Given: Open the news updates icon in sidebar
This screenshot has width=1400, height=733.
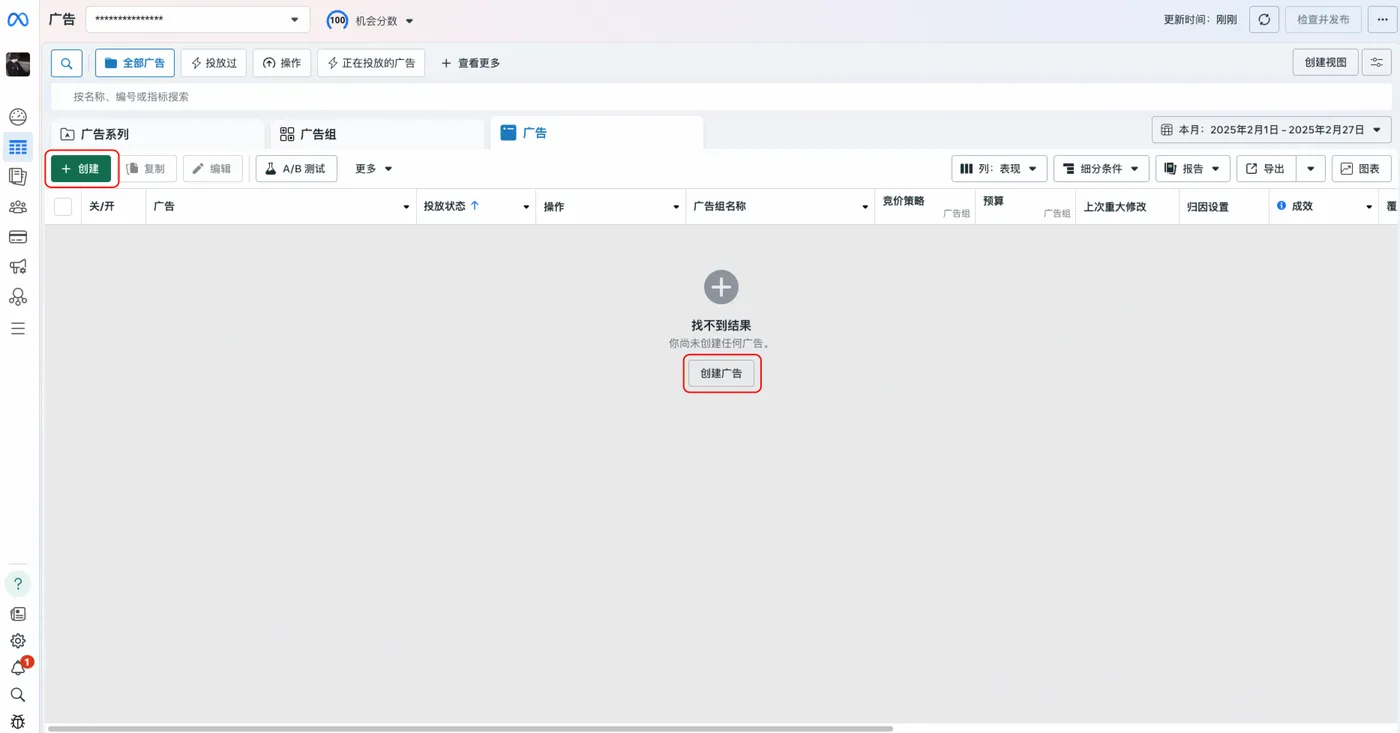Looking at the screenshot, I should point(18,614).
